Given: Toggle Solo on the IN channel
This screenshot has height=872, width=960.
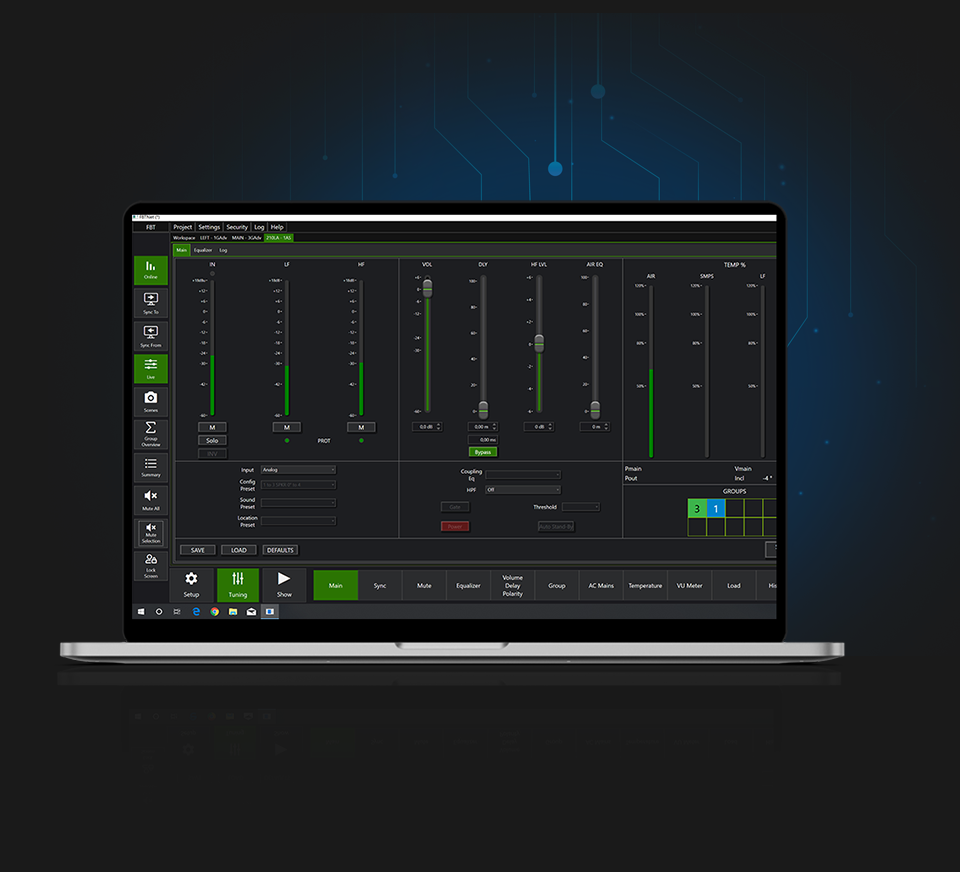Looking at the screenshot, I should click(212, 440).
